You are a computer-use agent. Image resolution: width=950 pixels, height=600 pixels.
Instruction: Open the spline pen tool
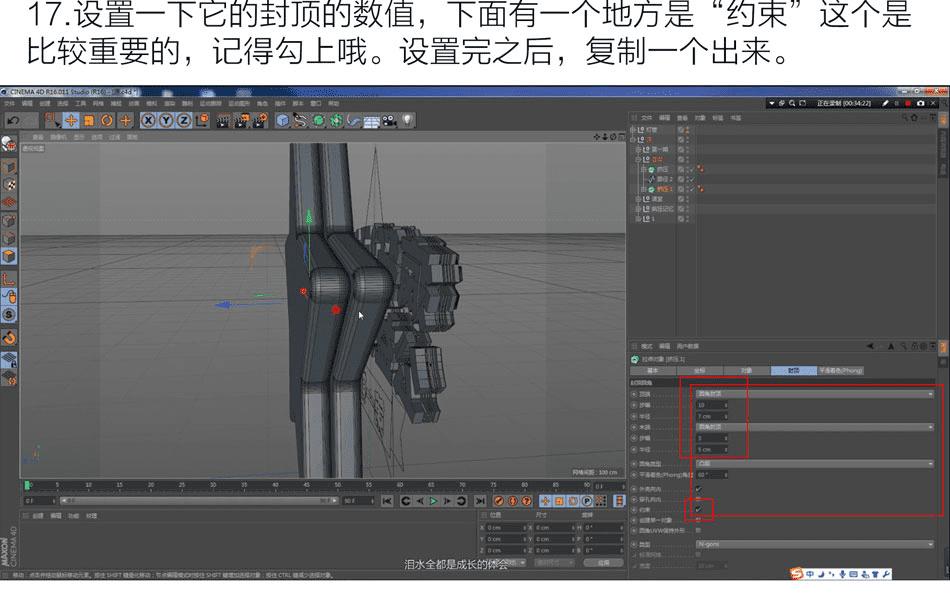[300, 121]
